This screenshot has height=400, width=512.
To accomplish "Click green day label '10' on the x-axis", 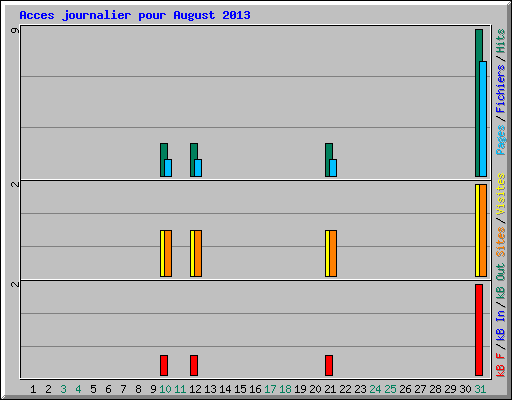I will 165,389.
